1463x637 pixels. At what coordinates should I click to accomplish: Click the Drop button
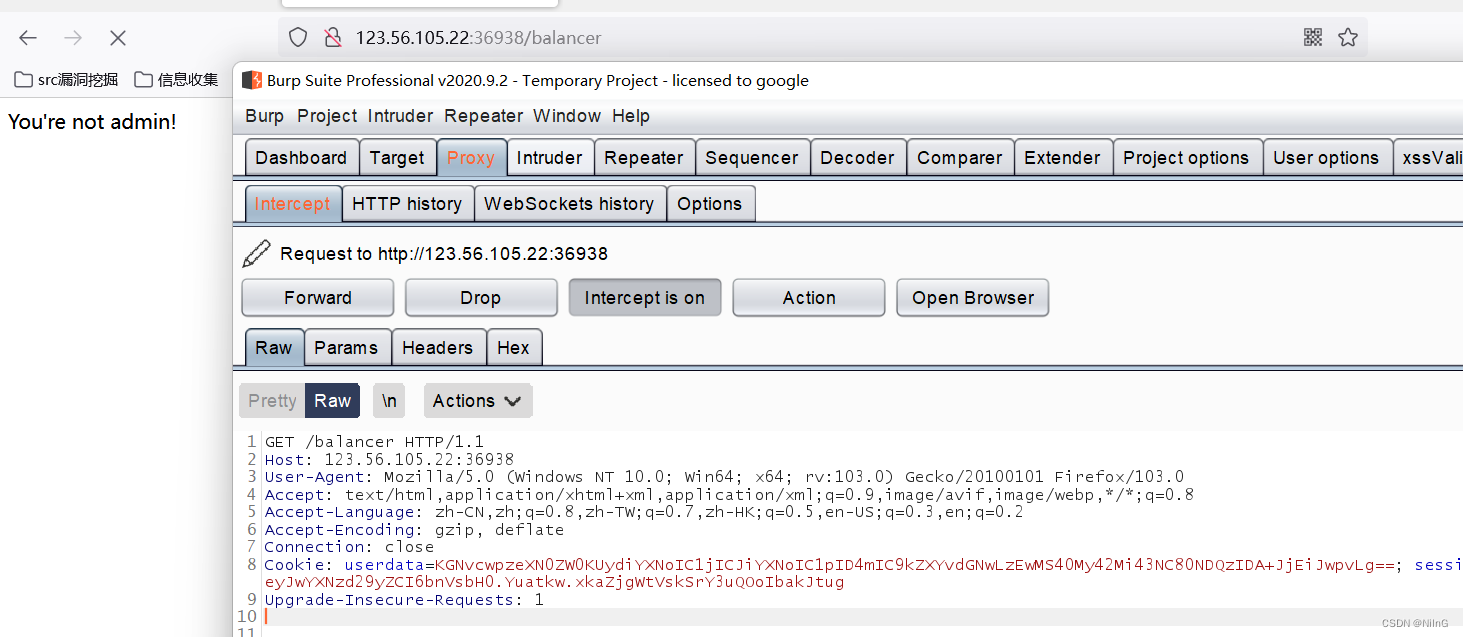pyautogui.click(x=481, y=298)
